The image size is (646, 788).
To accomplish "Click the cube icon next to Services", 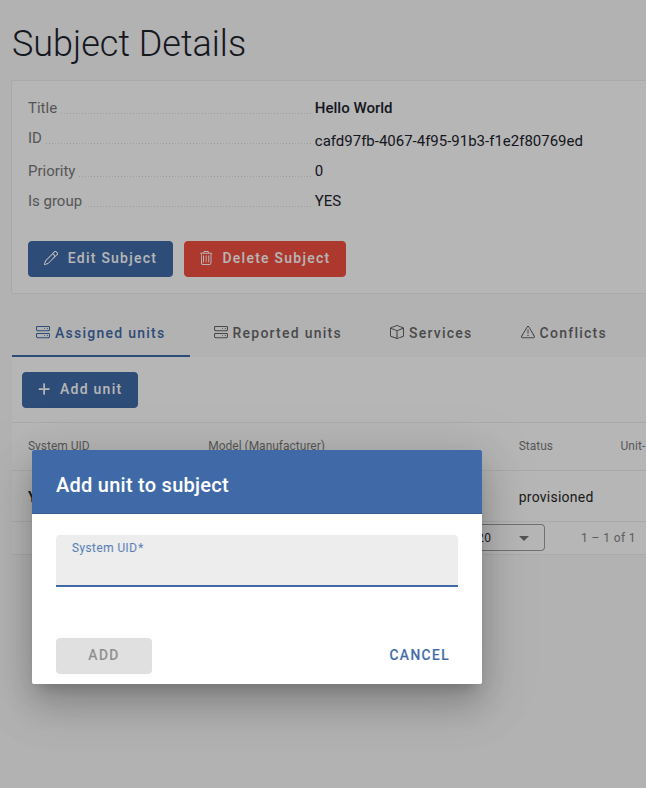I will 397,333.
